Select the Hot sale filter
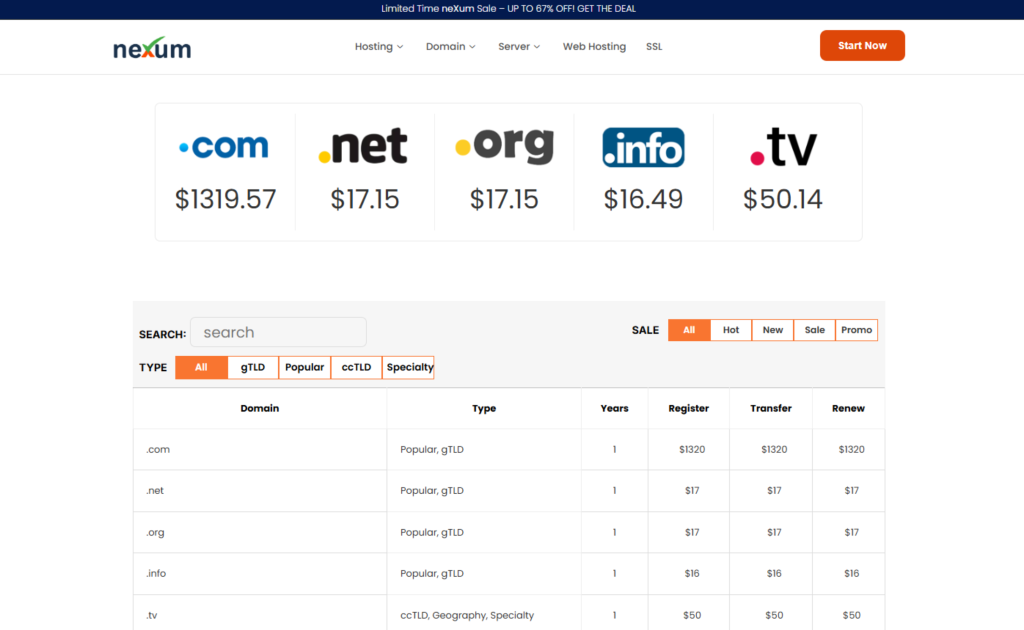 point(731,330)
